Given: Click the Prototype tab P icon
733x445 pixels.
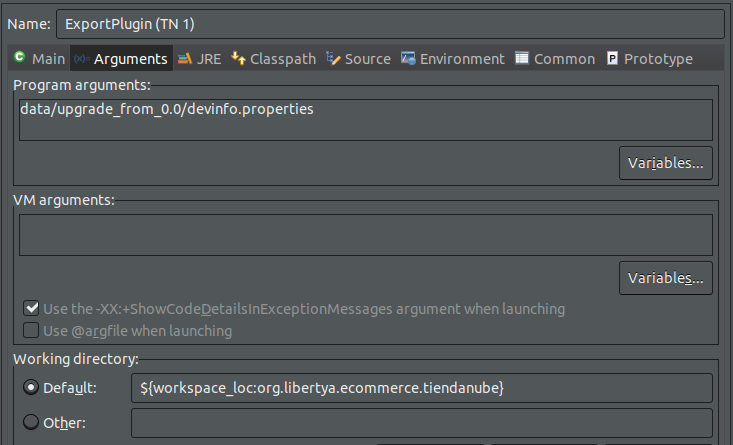Looking at the screenshot, I should (612, 58).
